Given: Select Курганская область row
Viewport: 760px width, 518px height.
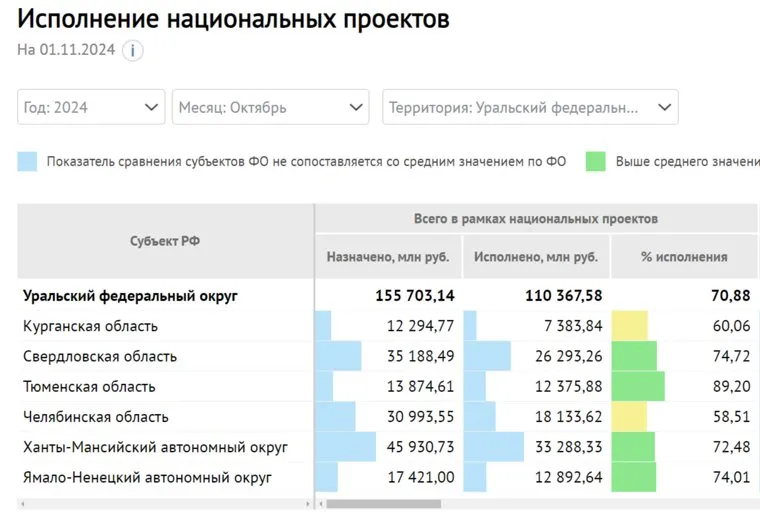Looking at the screenshot, I should (90, 326).
